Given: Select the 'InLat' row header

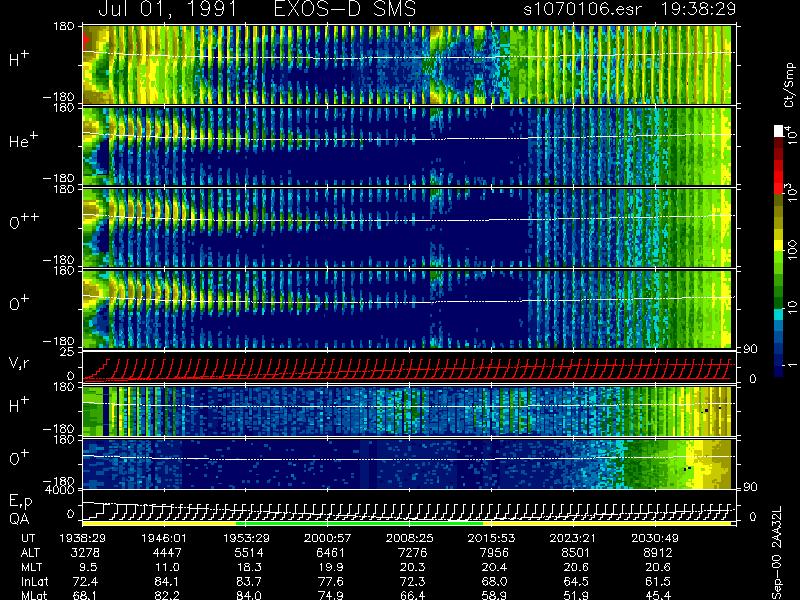Looking at the screenshot, I should click(34, 581).
